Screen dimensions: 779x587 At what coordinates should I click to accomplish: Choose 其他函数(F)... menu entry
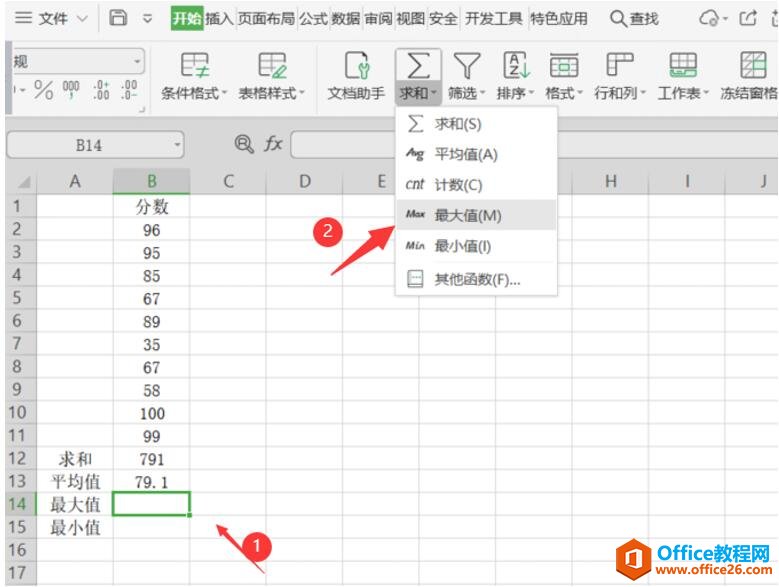[476, 279]
